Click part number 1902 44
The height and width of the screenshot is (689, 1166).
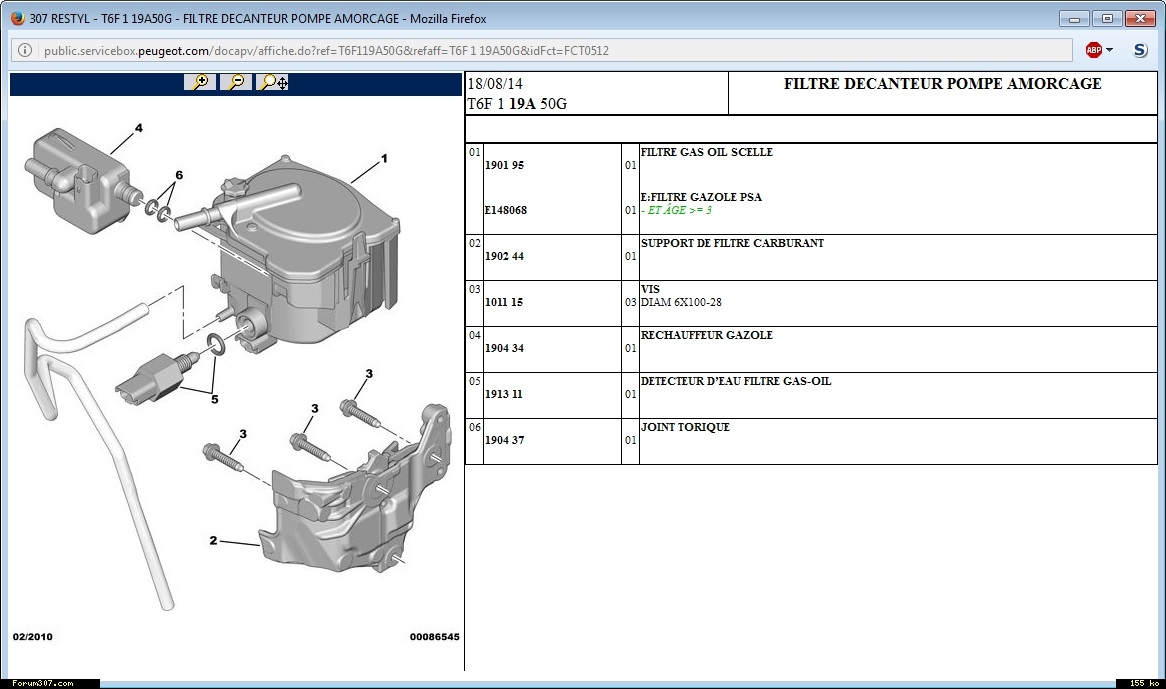click(504, 257)
